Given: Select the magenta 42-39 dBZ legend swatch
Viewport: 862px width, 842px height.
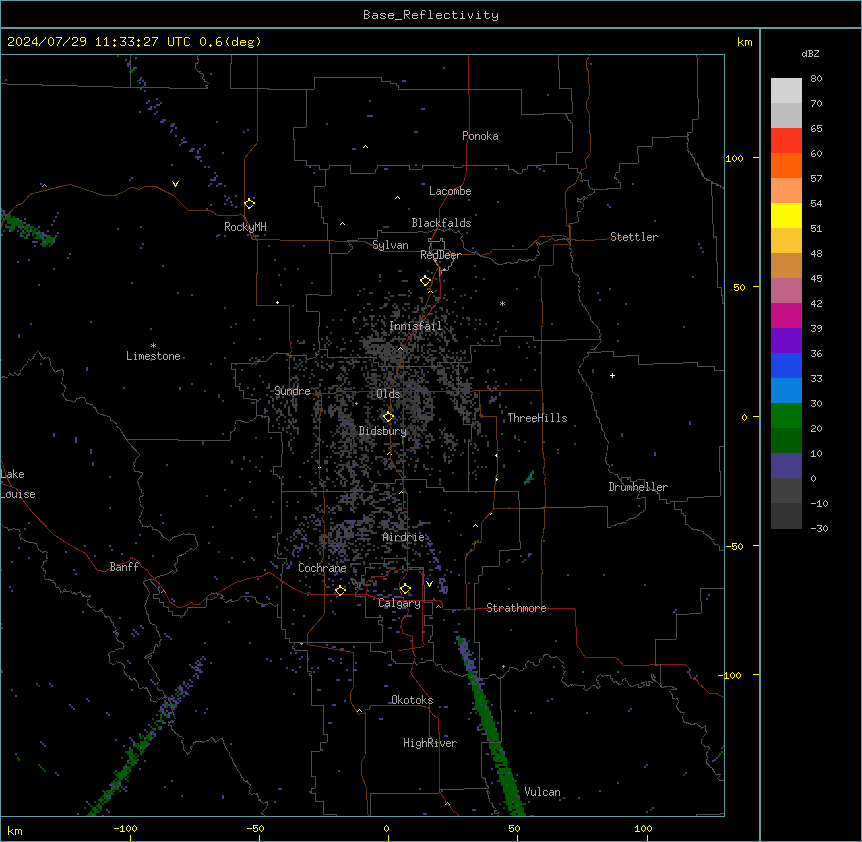Looking at the screenshot, I should click(x=786, y=315).
